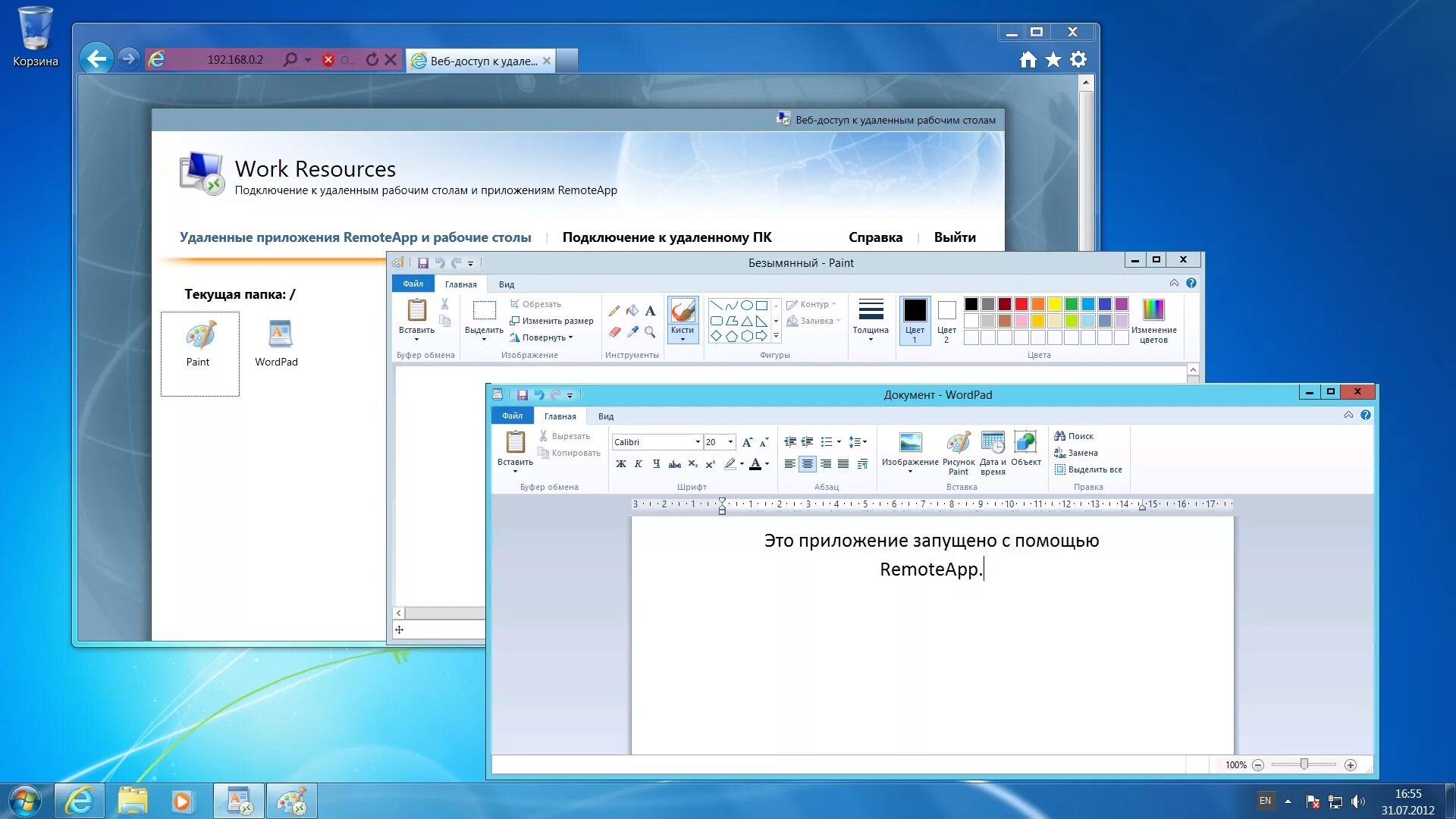Toggle bold formatting in WordPad
Viewport: 1456px width, 819px height.
coord(621,463)
